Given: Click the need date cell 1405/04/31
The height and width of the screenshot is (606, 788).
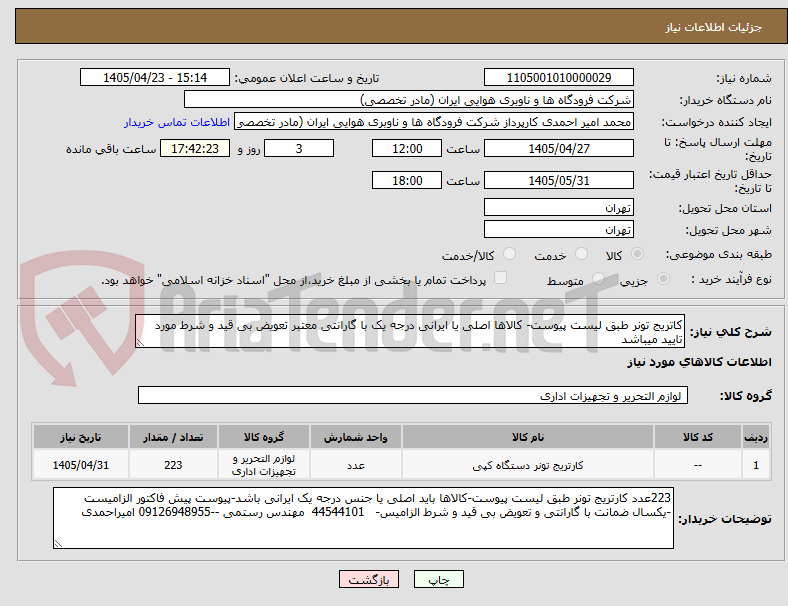Looking at the screenshot, I should [x=81, y=465].
